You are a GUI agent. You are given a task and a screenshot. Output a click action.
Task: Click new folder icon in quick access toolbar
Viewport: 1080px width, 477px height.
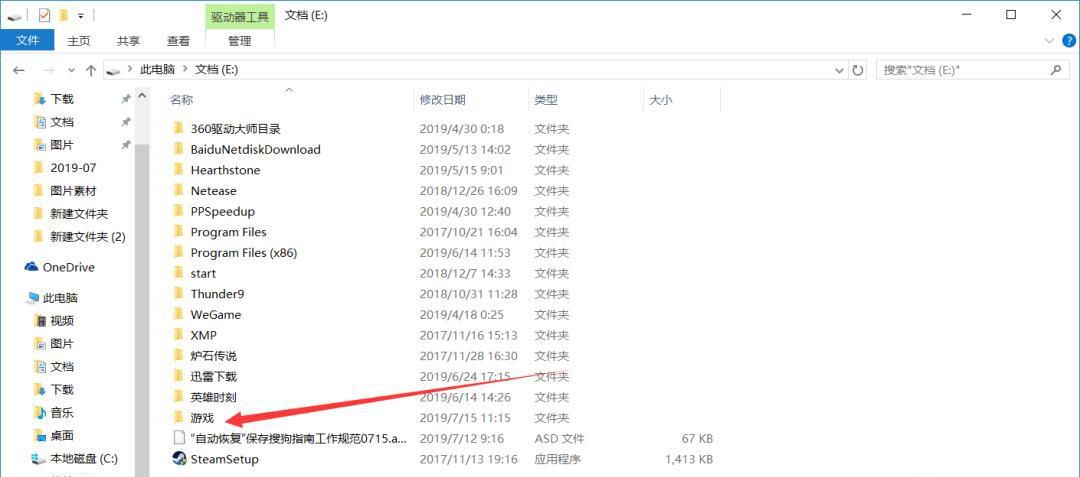click(x=63, y=14)
